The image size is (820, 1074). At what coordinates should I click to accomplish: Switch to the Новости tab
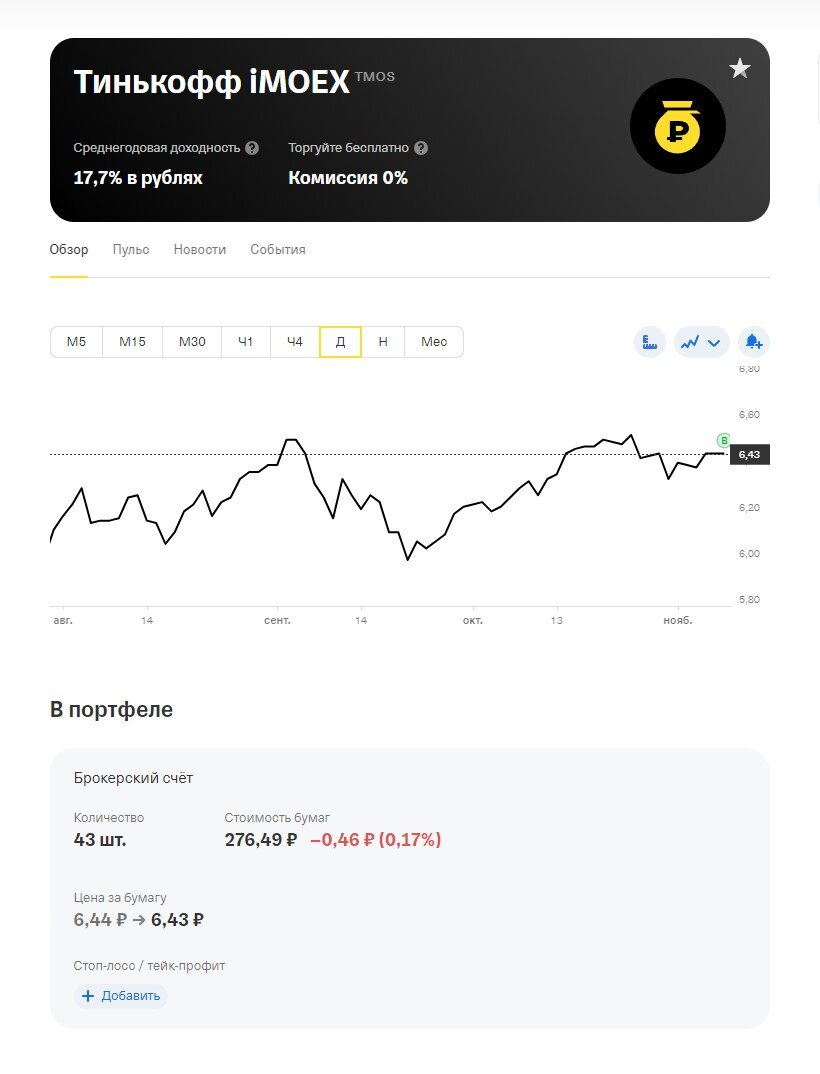tap(200, 250)
